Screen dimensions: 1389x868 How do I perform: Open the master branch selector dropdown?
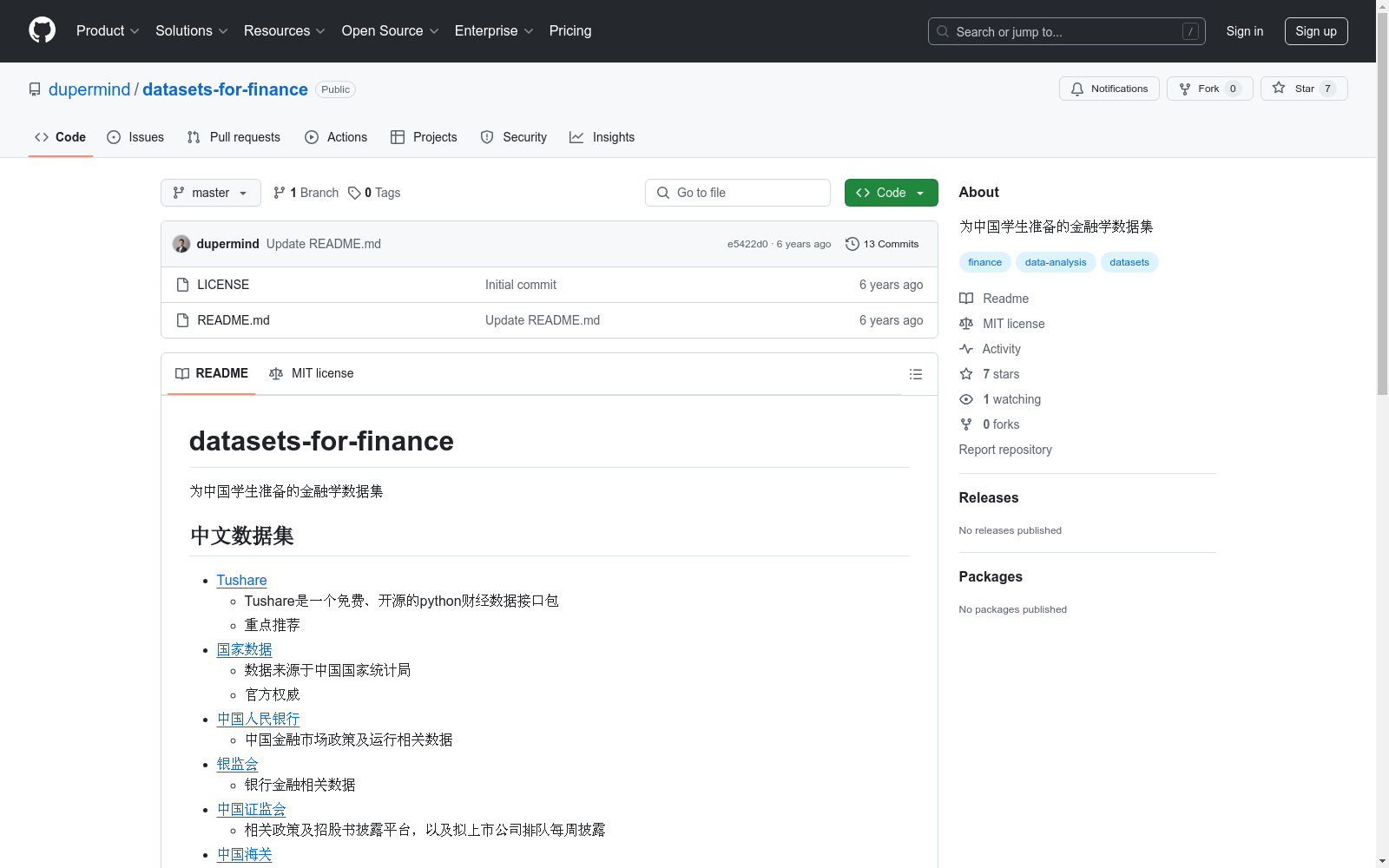click(x=211, y=193)
